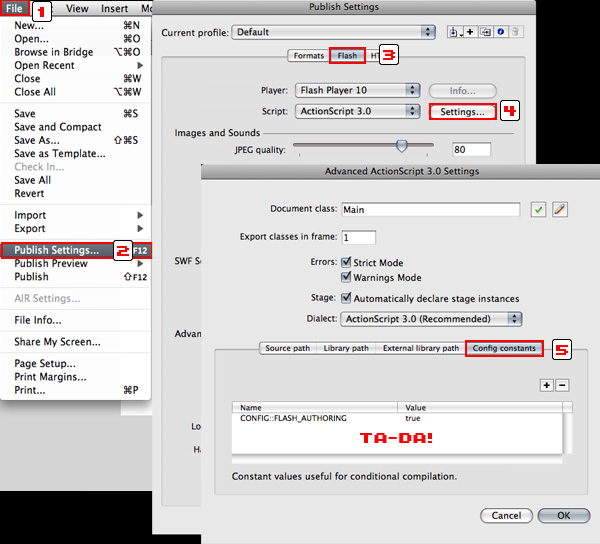Open the Current profile dropdown
The image size is (600, 544).
(334, 32)
